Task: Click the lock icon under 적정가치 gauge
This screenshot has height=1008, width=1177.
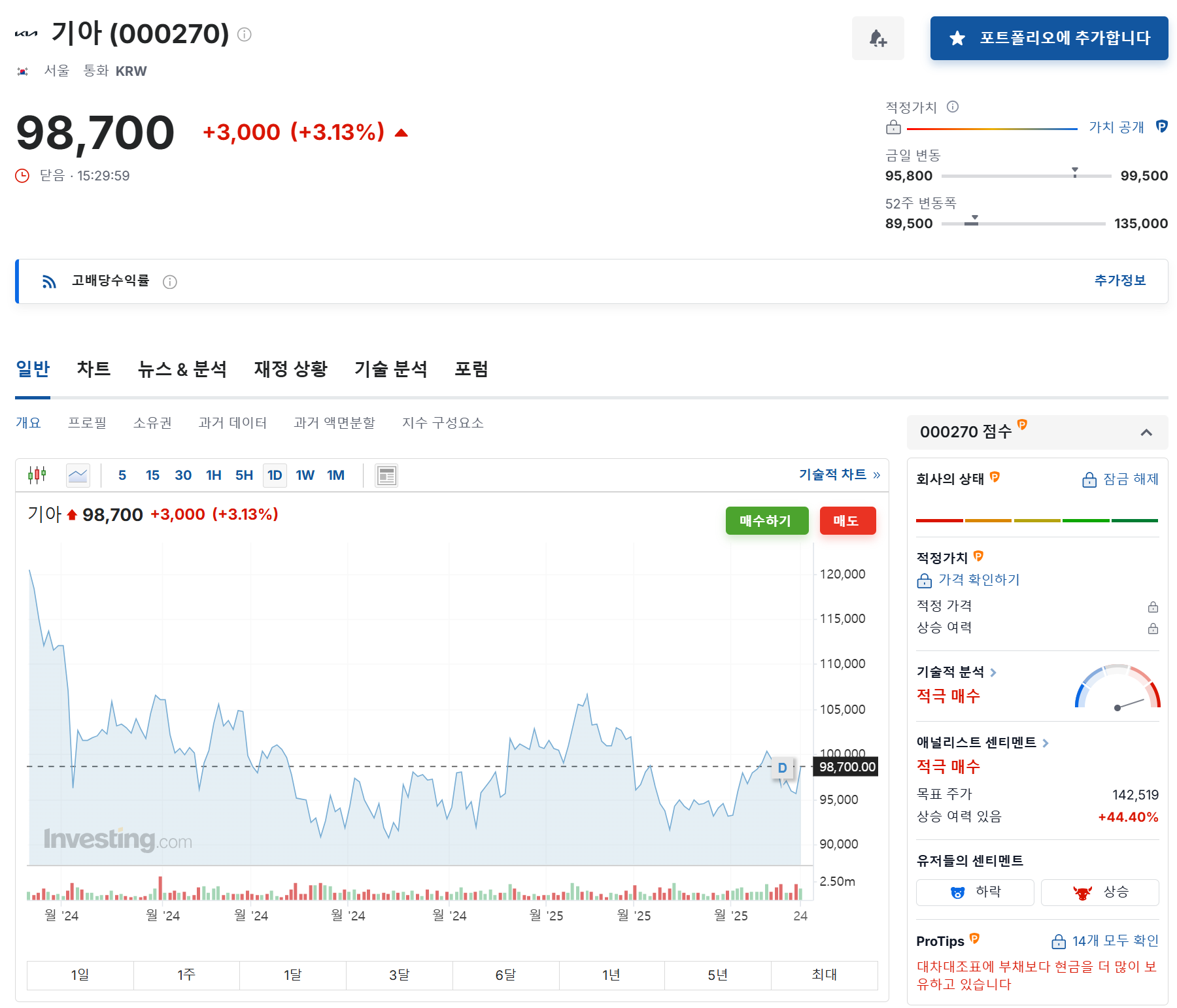Action: point(893,127)
